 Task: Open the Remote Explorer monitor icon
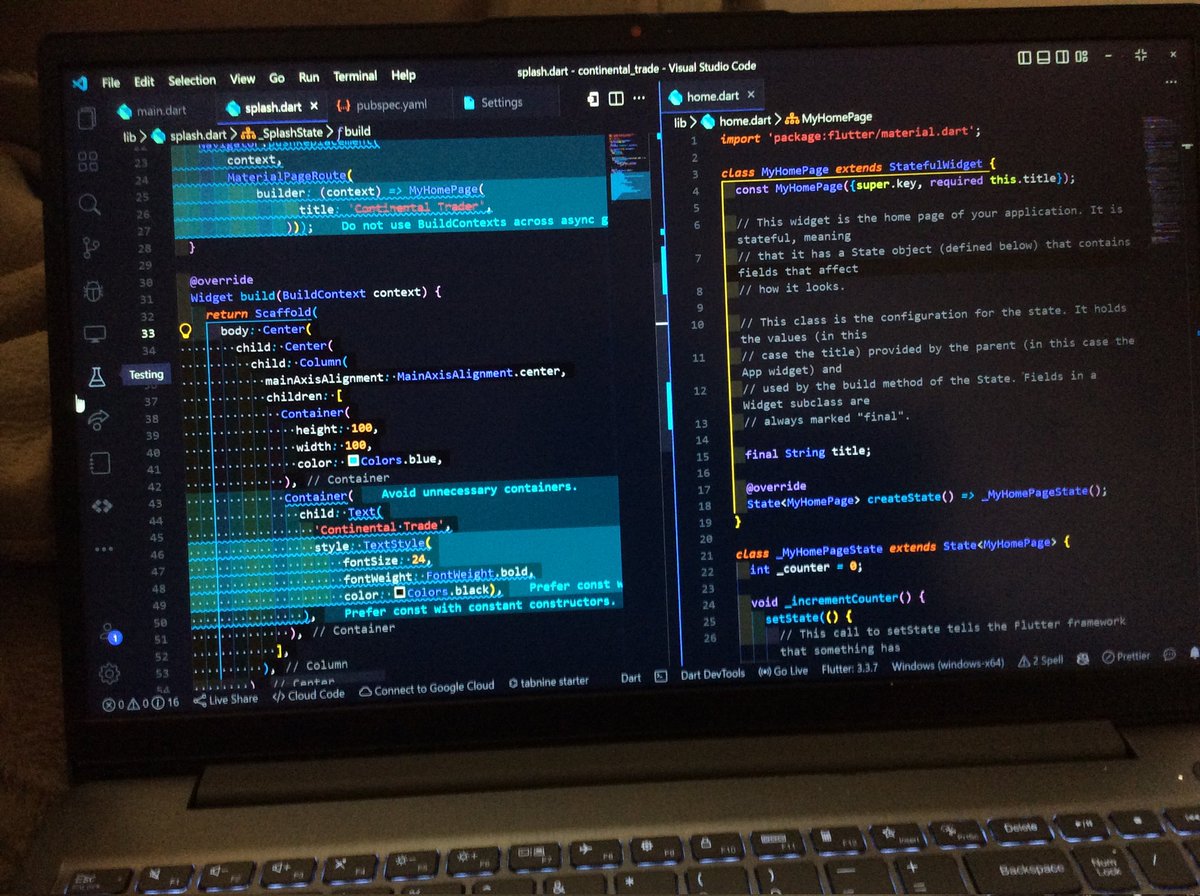[x=94, y=334]
